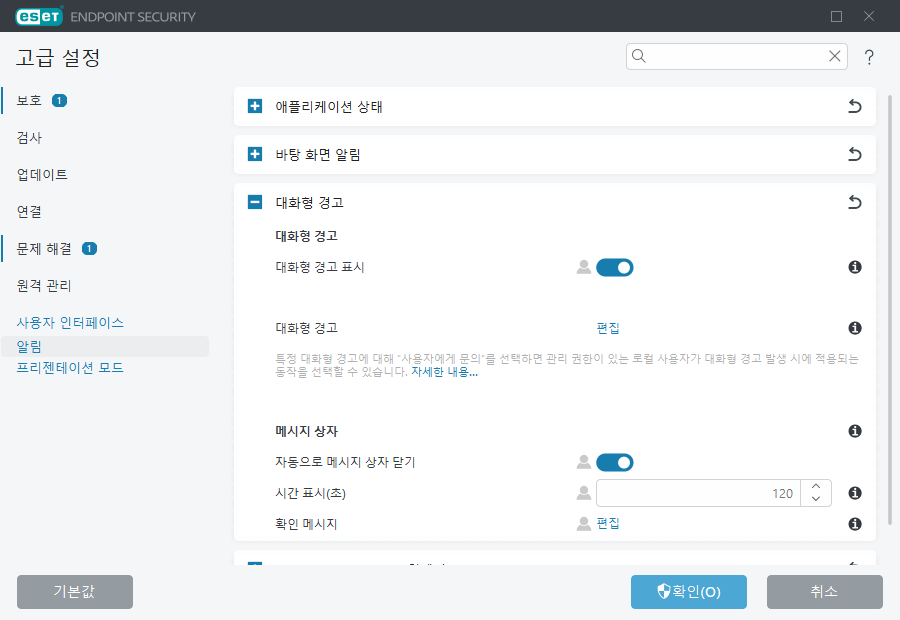Expand the 바탕 화면 알림 section
Viewport: 900px width, 620px height.
[x=253, y=154]
